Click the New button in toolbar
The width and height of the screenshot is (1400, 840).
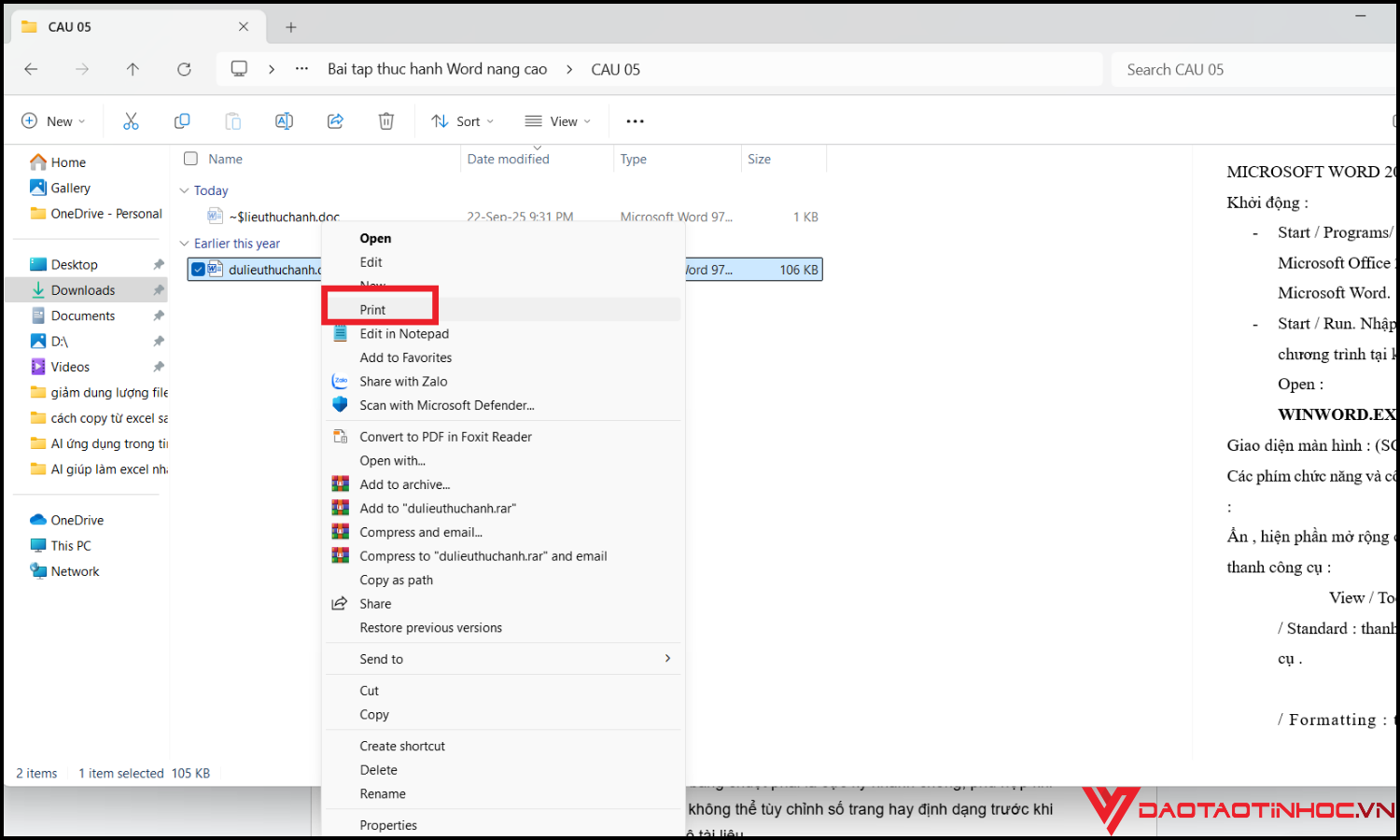point(53,121)
